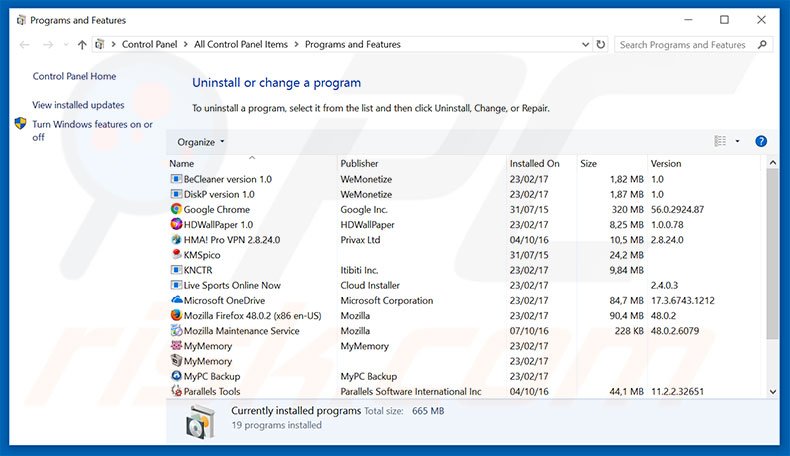This screenshot has height=456, width=790.
Task: Click the 84,7 MB size of OneDrive
Action: click(626, 300)
